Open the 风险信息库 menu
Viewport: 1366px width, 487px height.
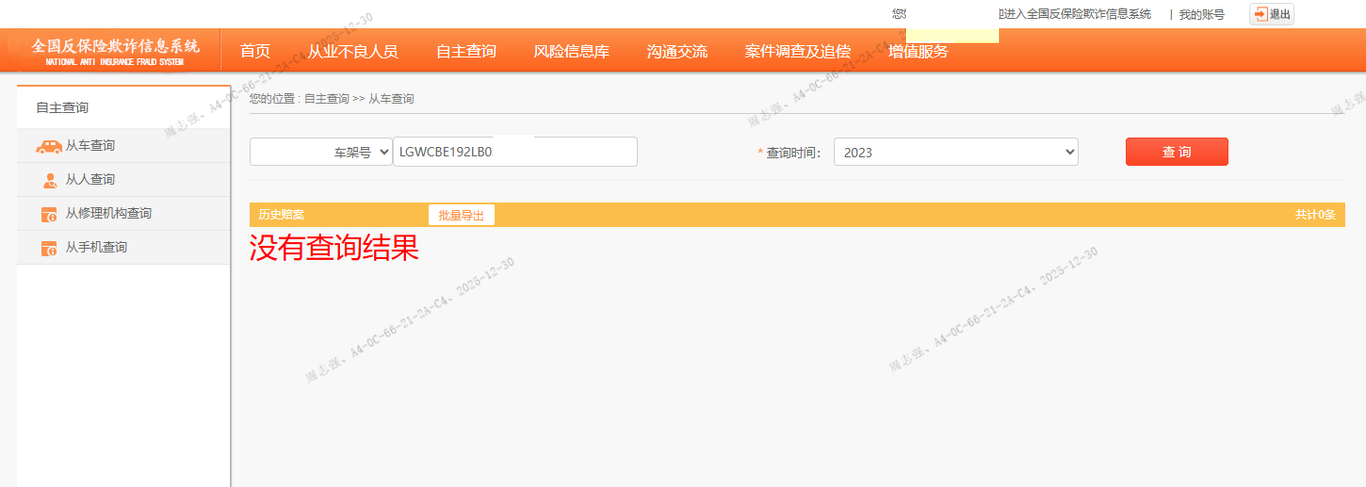[571, 51]
